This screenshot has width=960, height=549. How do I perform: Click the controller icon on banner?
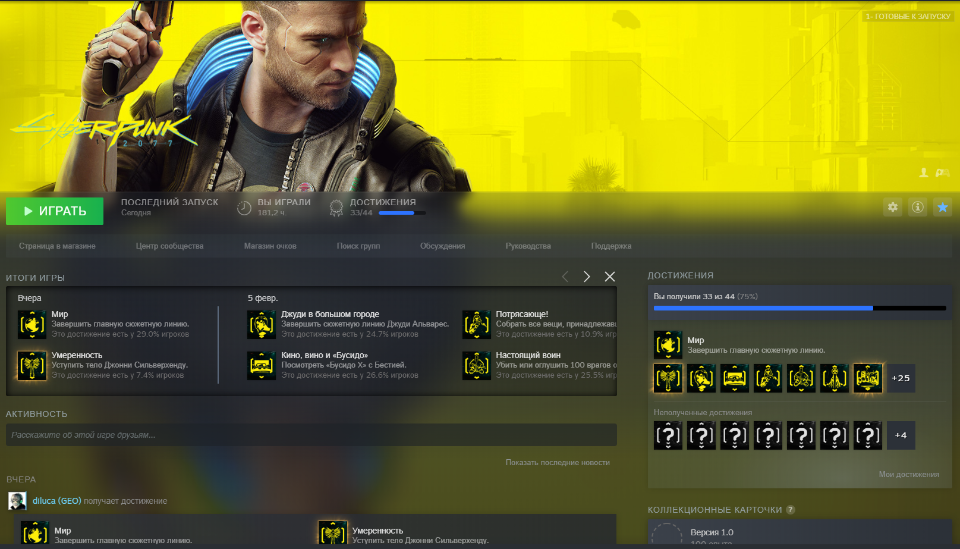(x=942, y=173)
